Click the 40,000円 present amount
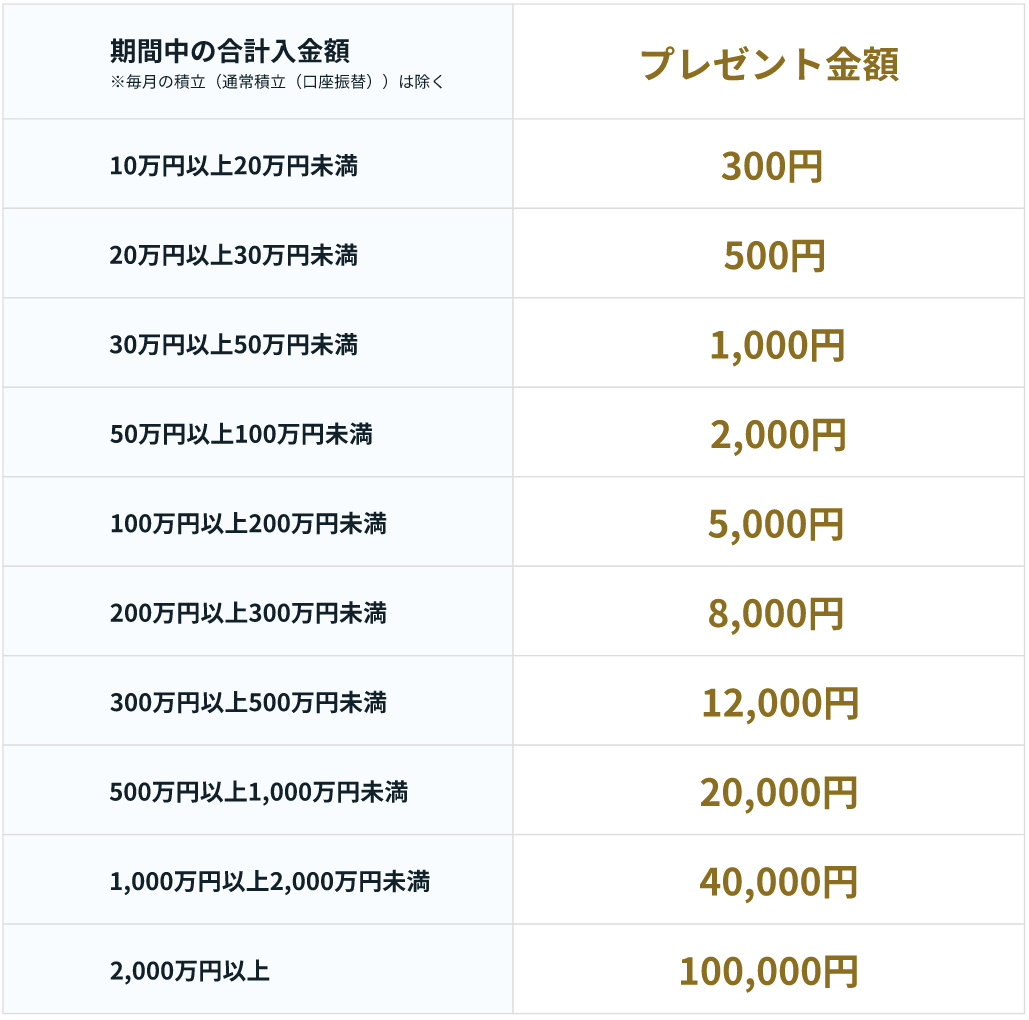Viewport: 1029px width, 1020px height. 778,882
